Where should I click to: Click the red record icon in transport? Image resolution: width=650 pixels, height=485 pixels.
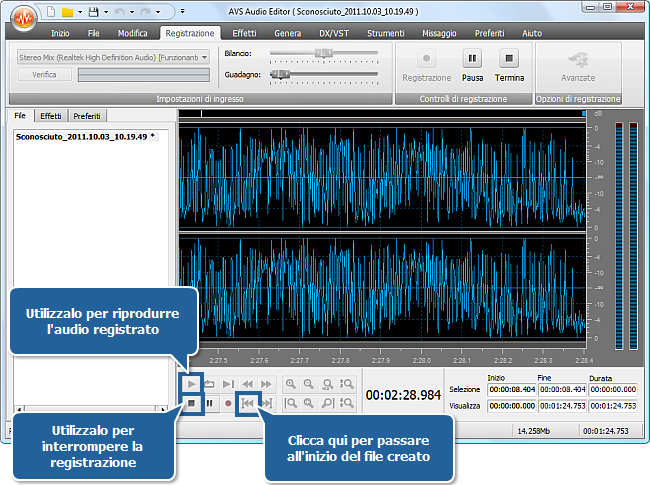229,403
